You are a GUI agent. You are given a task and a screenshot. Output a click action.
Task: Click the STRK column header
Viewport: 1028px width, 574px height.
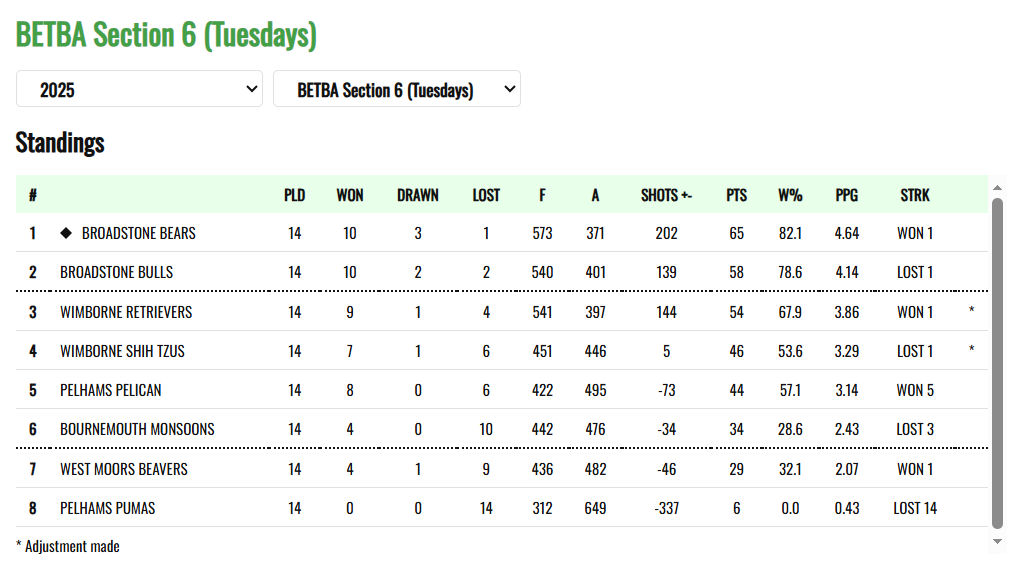tap(914, 195)
